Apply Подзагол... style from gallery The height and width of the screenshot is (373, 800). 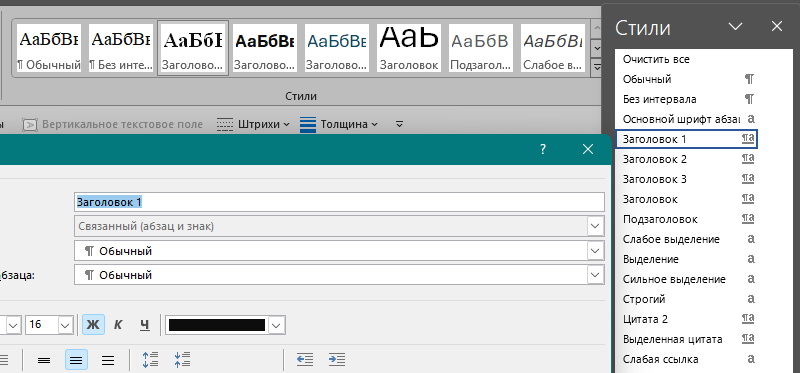pos(481,48)
